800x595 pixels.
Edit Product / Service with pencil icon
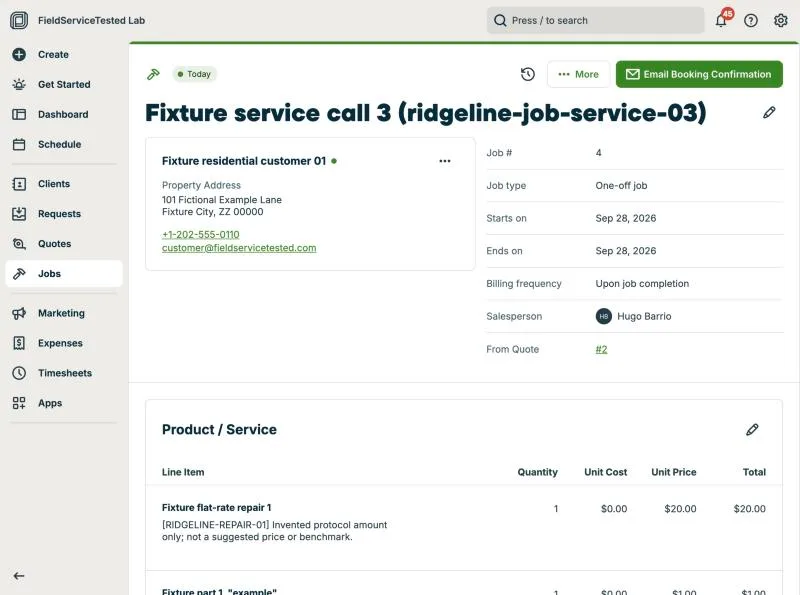752,430
